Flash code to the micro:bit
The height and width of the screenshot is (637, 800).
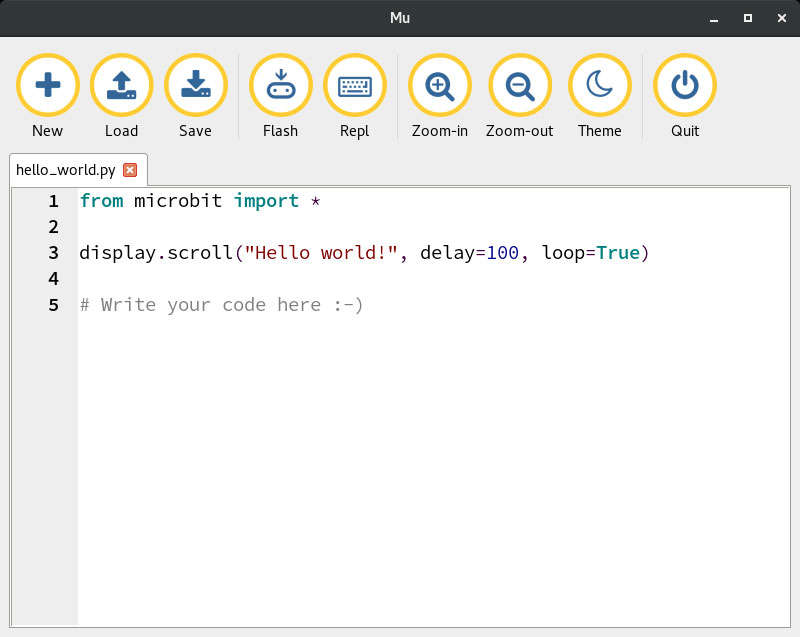(280, 86)
